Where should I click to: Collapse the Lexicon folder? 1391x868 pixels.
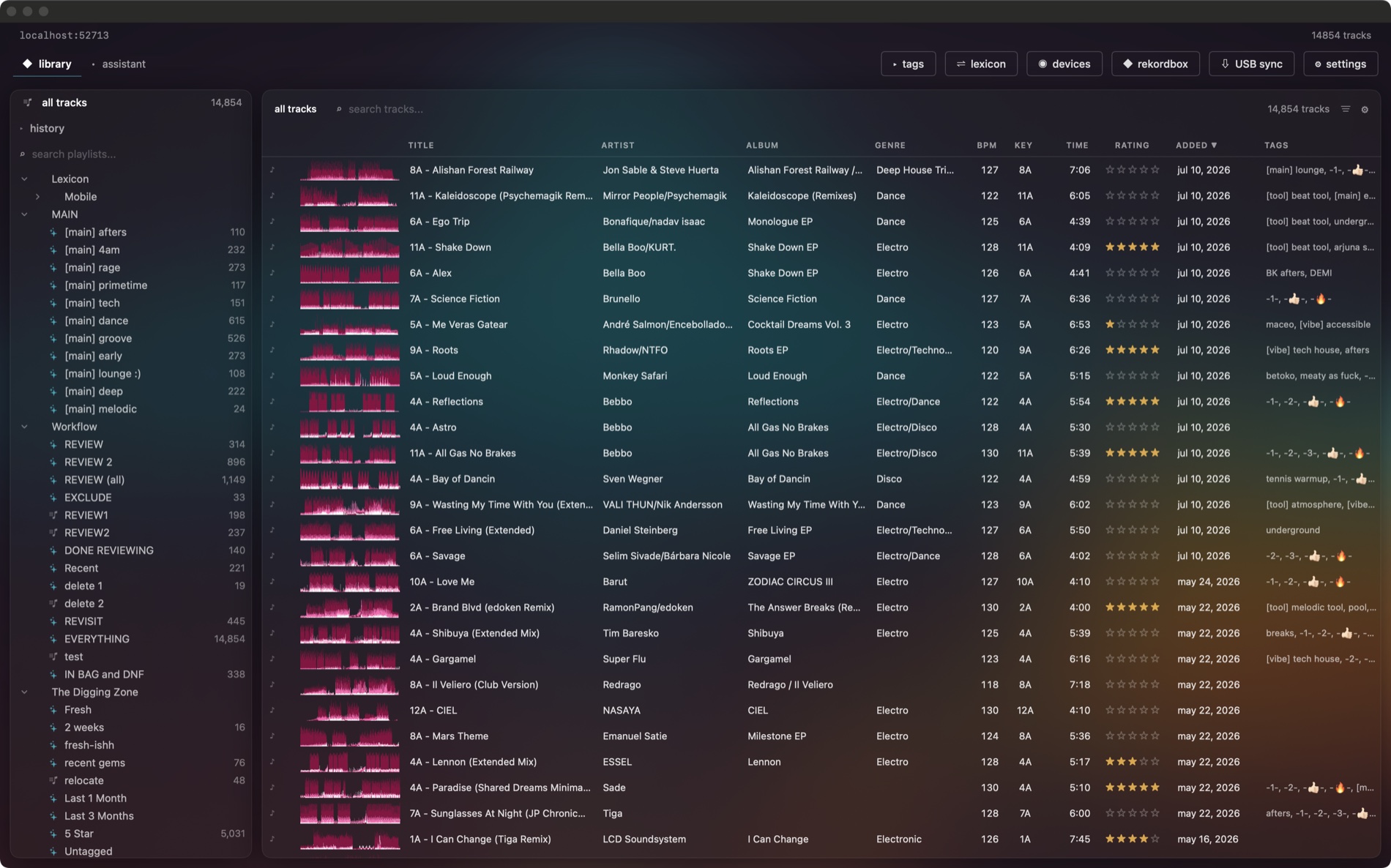point(24,179)
